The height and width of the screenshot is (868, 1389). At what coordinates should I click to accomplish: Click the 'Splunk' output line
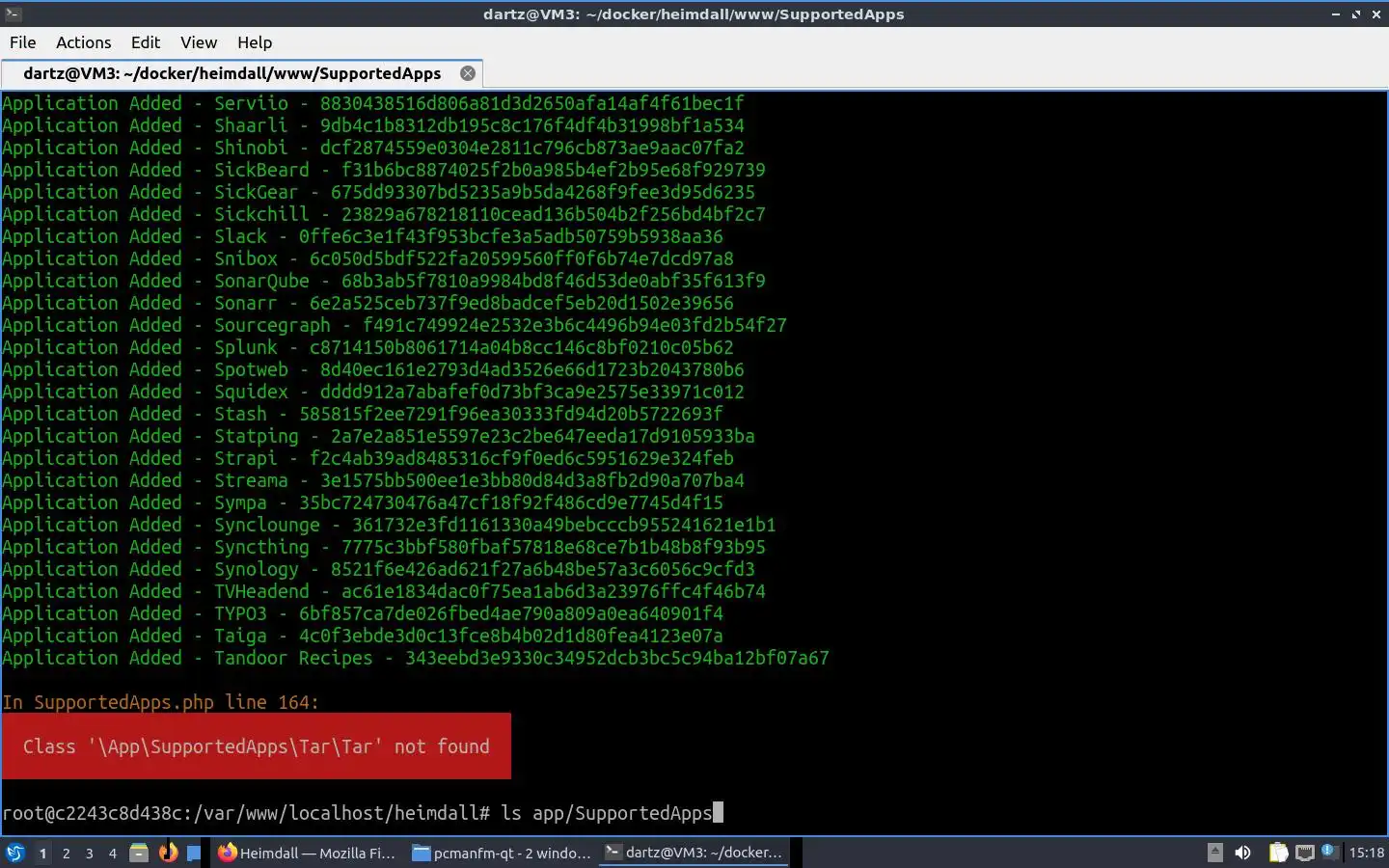(368, 347)
